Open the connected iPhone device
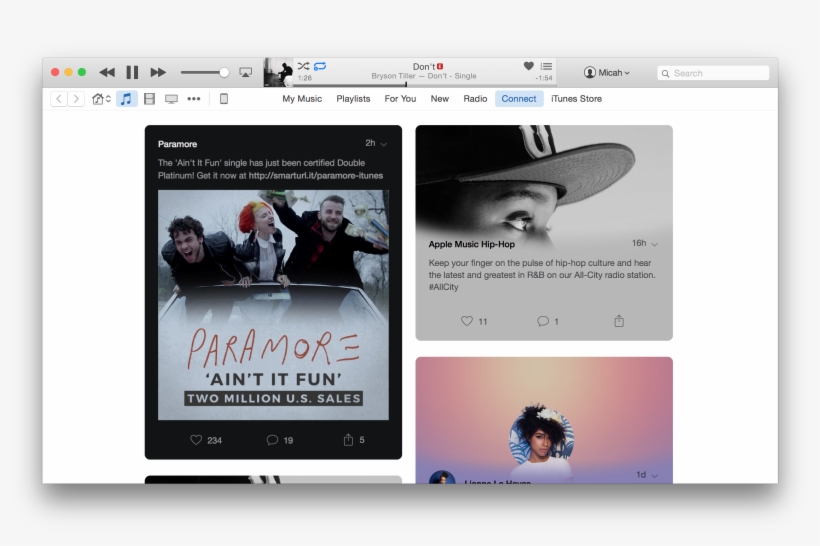The height and width of the screenshot is (546, 820). tap(224, 99)
